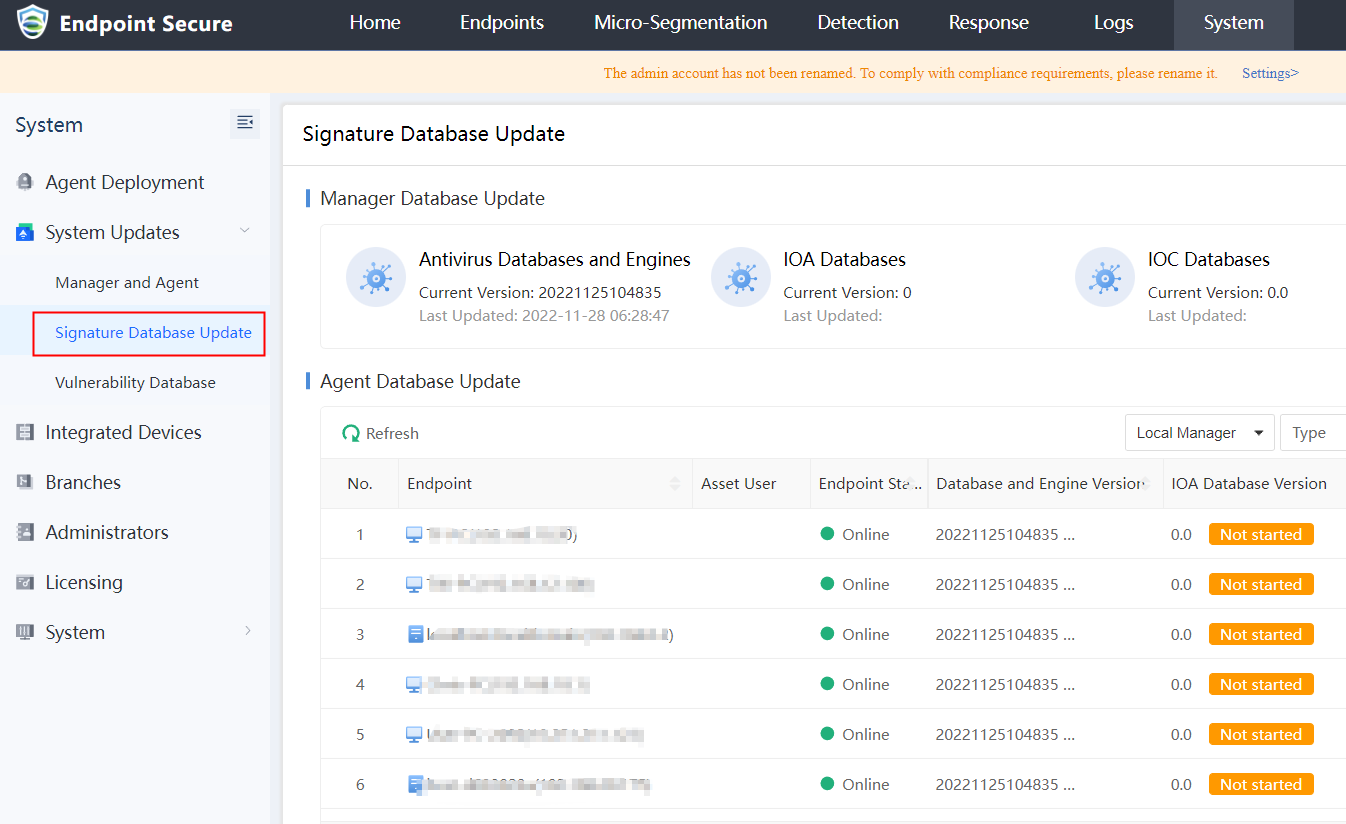The height and width of the screenshot is (824, 1346).
Task: Click the IOA Databases virus icon
Action: point(741,278)
